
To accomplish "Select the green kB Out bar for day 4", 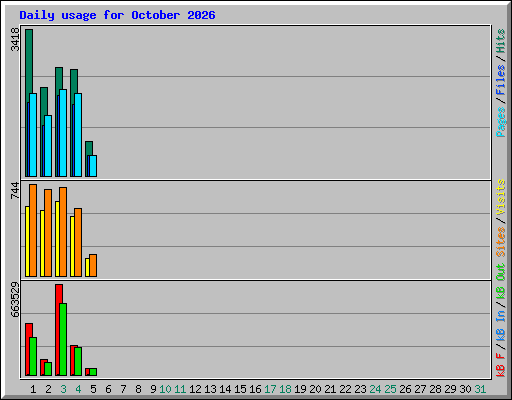I will [78, 362].
